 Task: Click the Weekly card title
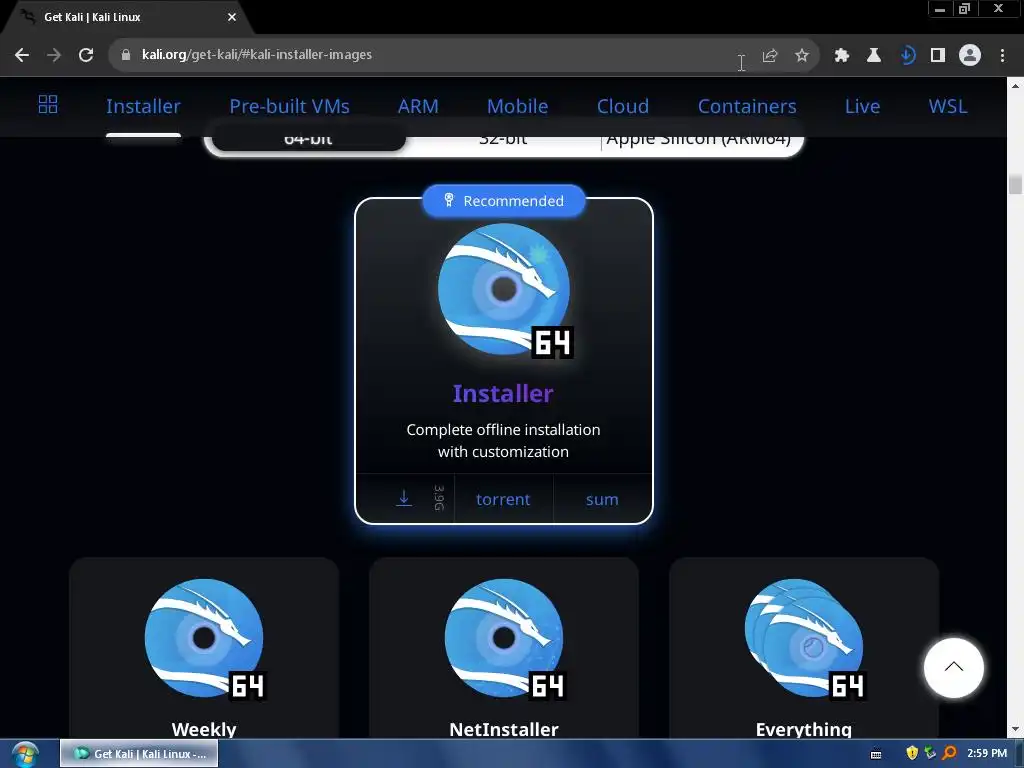204,729
